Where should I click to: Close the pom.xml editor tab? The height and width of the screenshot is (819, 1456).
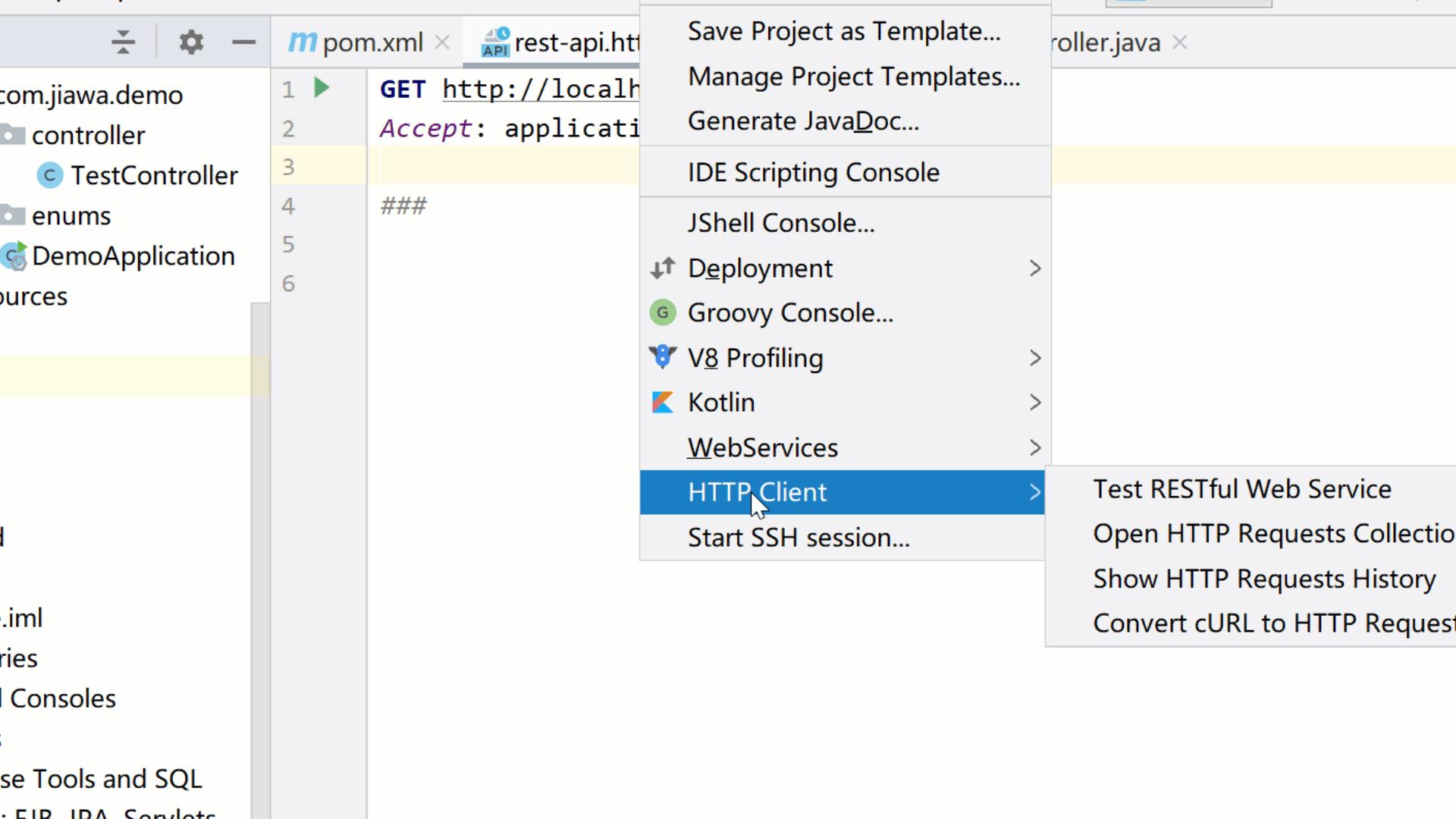point(442,42)
